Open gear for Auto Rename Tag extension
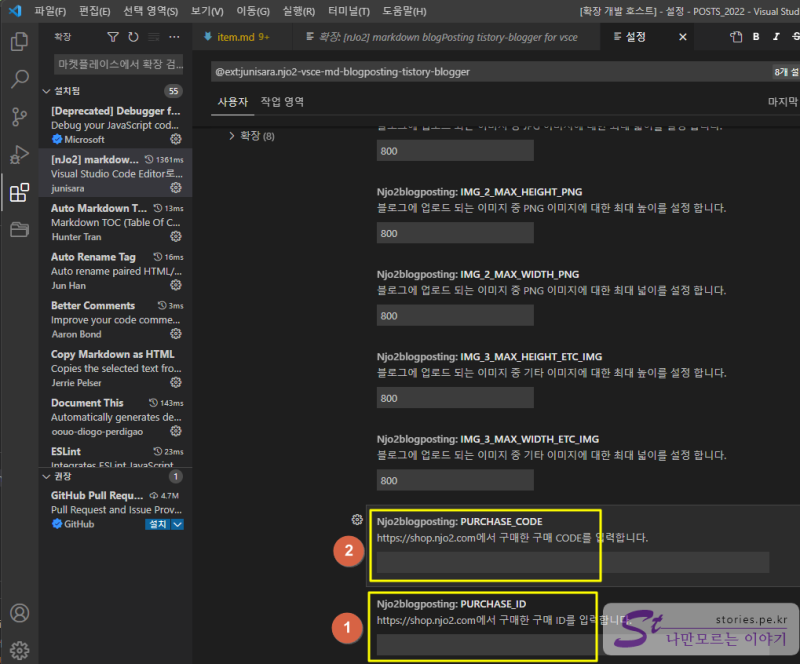 click(176, 285)
